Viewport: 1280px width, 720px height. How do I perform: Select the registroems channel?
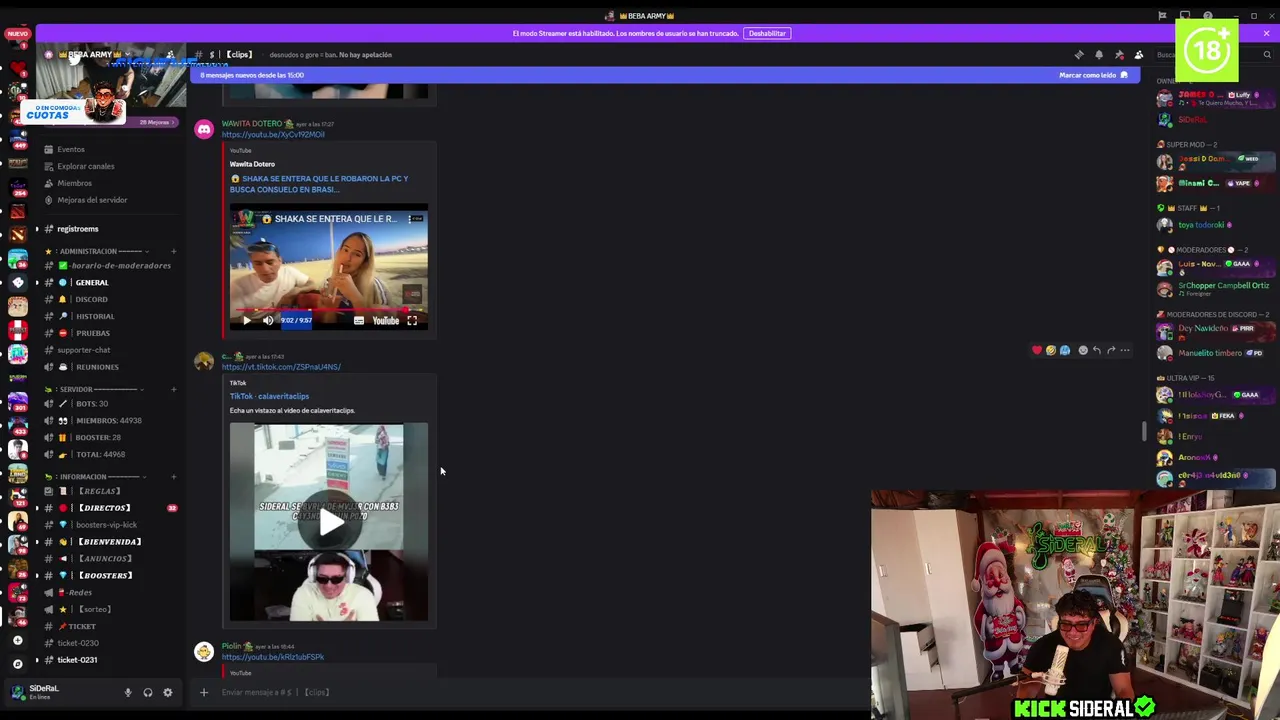click(78, 229)
